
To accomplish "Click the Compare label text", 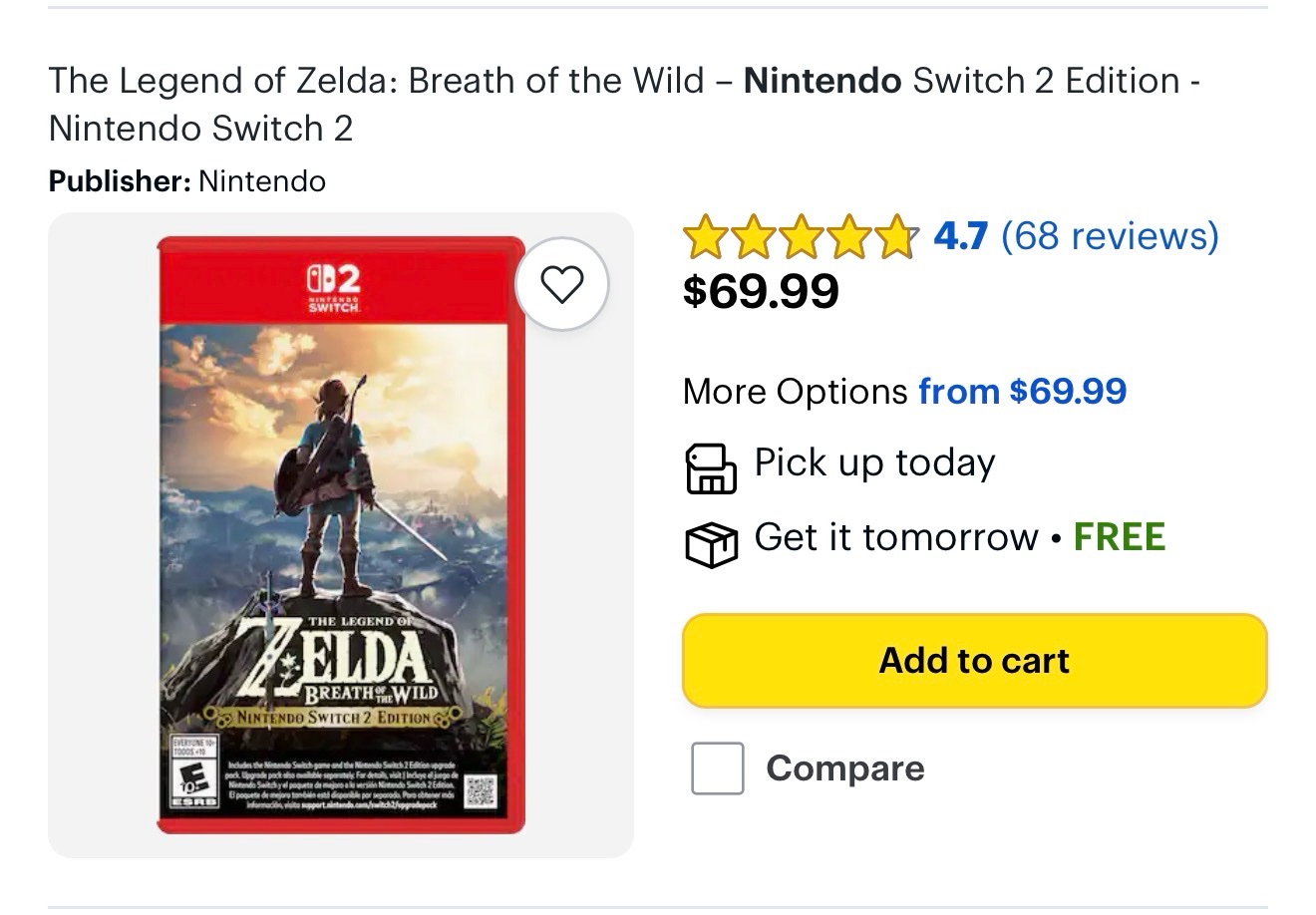I will (x=844, y=768).
